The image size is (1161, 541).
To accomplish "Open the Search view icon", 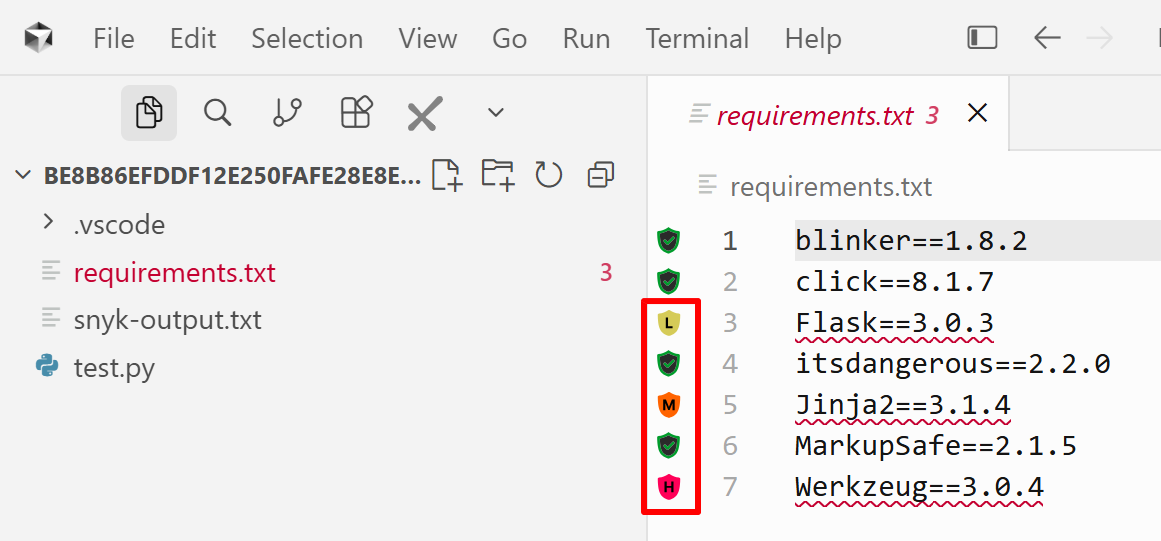I will (218, 112).
